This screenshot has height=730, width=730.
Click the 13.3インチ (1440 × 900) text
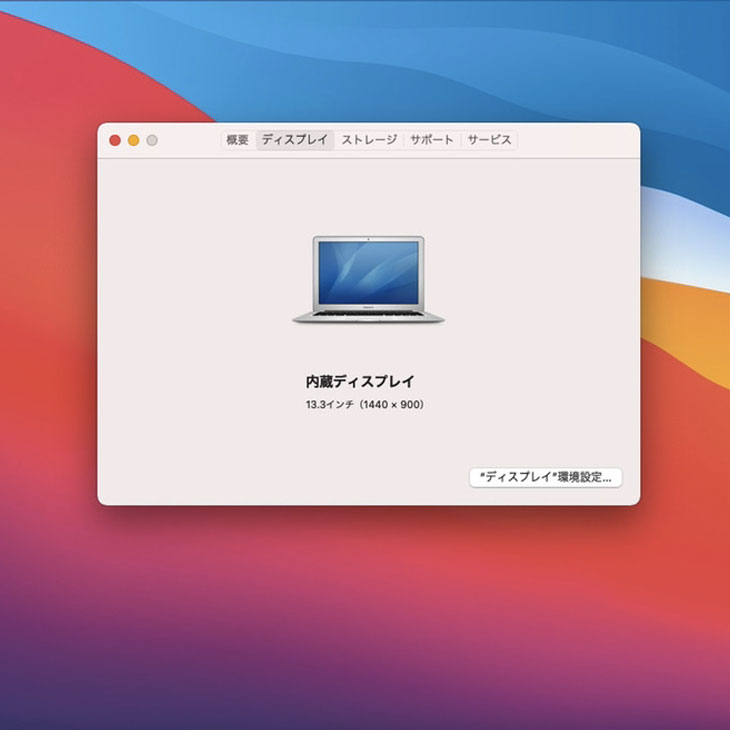tap(365, 405)
